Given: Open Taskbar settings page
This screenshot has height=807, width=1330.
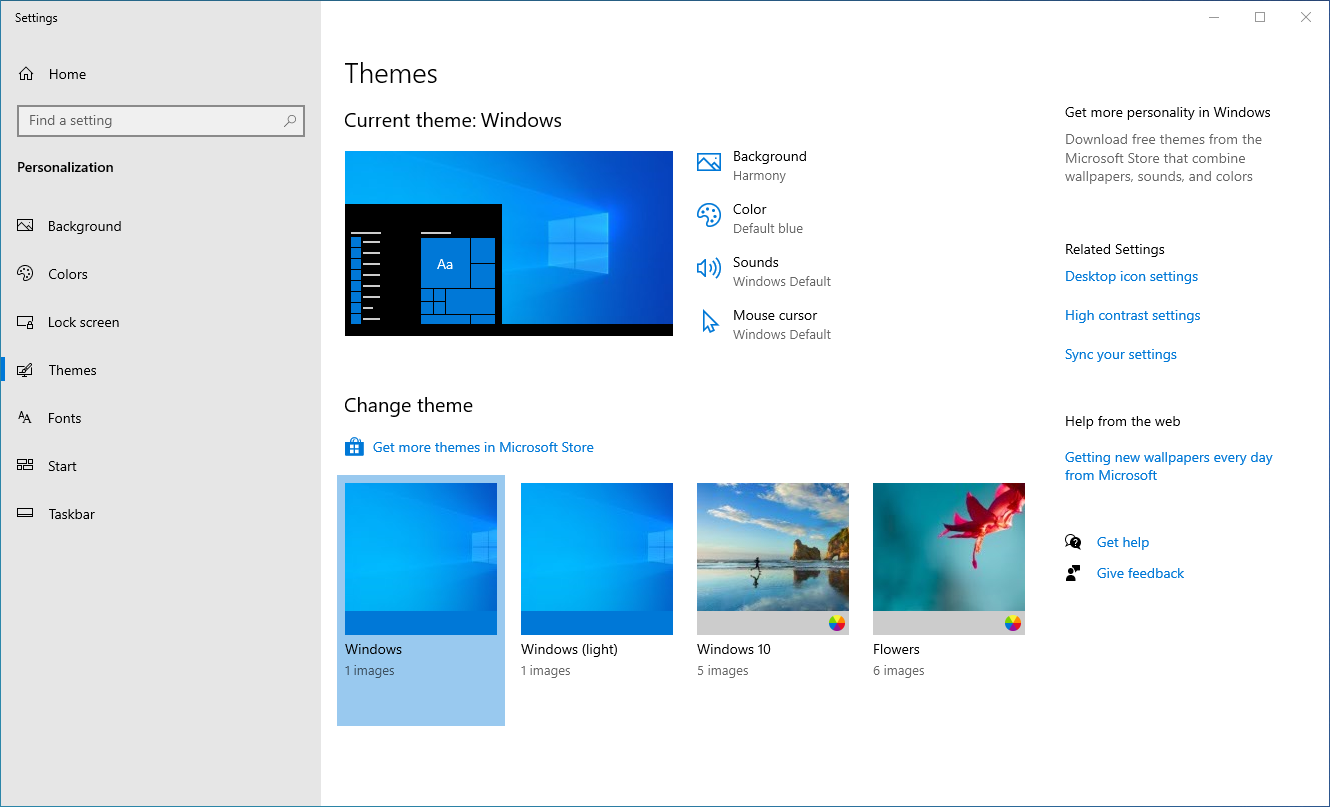Looking at the screenshot, I should (x=160, y=514).
